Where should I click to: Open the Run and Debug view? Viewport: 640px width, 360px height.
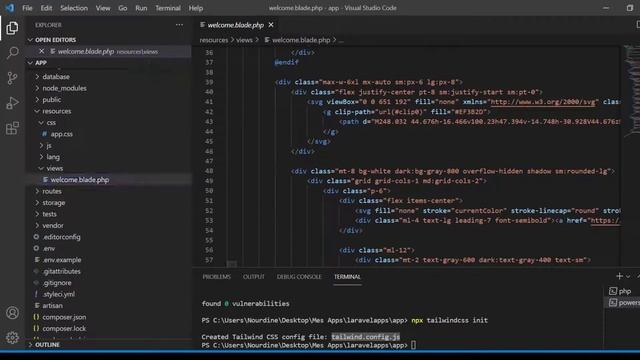pyautogui.click(x=12, y=103)
